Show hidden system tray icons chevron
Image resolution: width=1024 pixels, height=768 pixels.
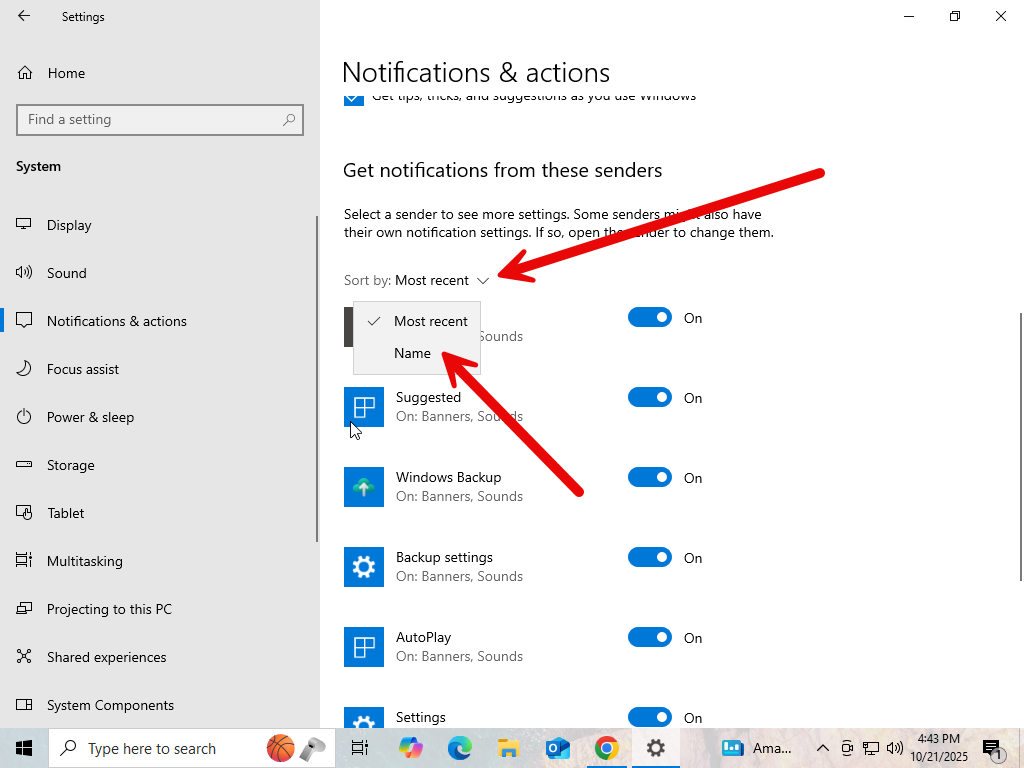[823, 748]
